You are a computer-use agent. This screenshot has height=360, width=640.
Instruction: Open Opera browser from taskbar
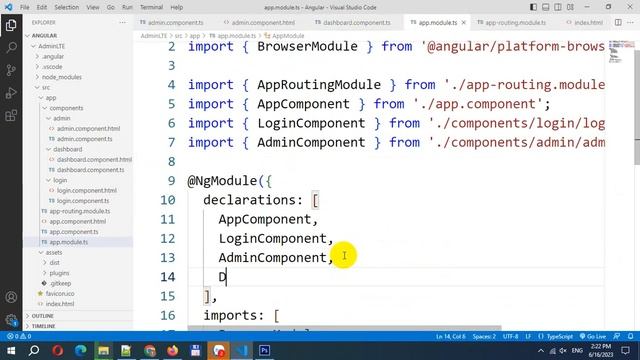click(x=58, y=351)
